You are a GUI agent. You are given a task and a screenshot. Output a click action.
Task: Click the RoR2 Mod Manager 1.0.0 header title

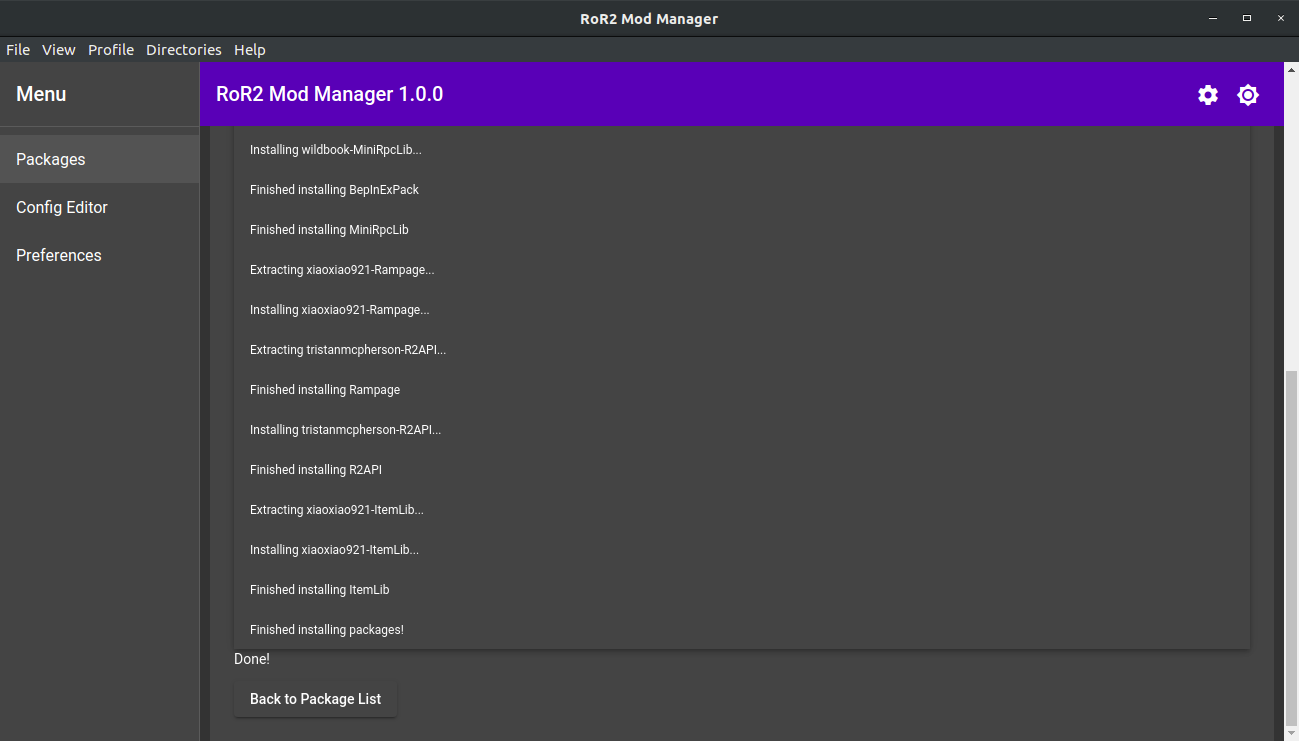[330, 95]
